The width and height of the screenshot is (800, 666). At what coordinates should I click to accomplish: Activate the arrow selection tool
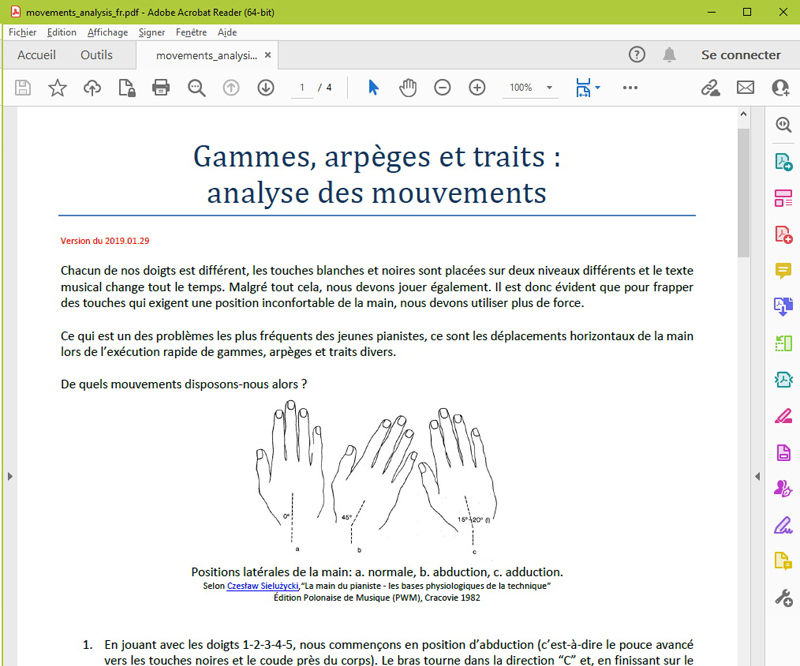tap(373, 88)
